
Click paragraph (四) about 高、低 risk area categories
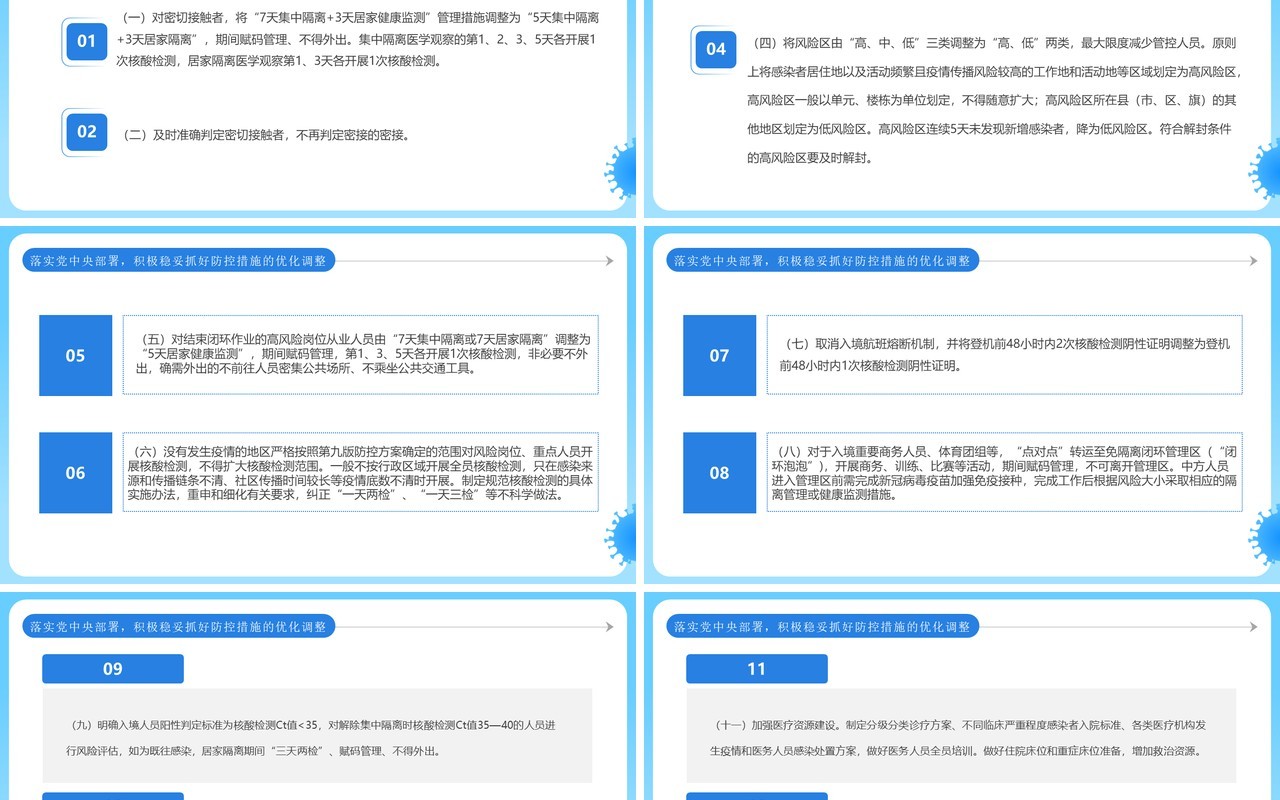click(x=994, y=101)
